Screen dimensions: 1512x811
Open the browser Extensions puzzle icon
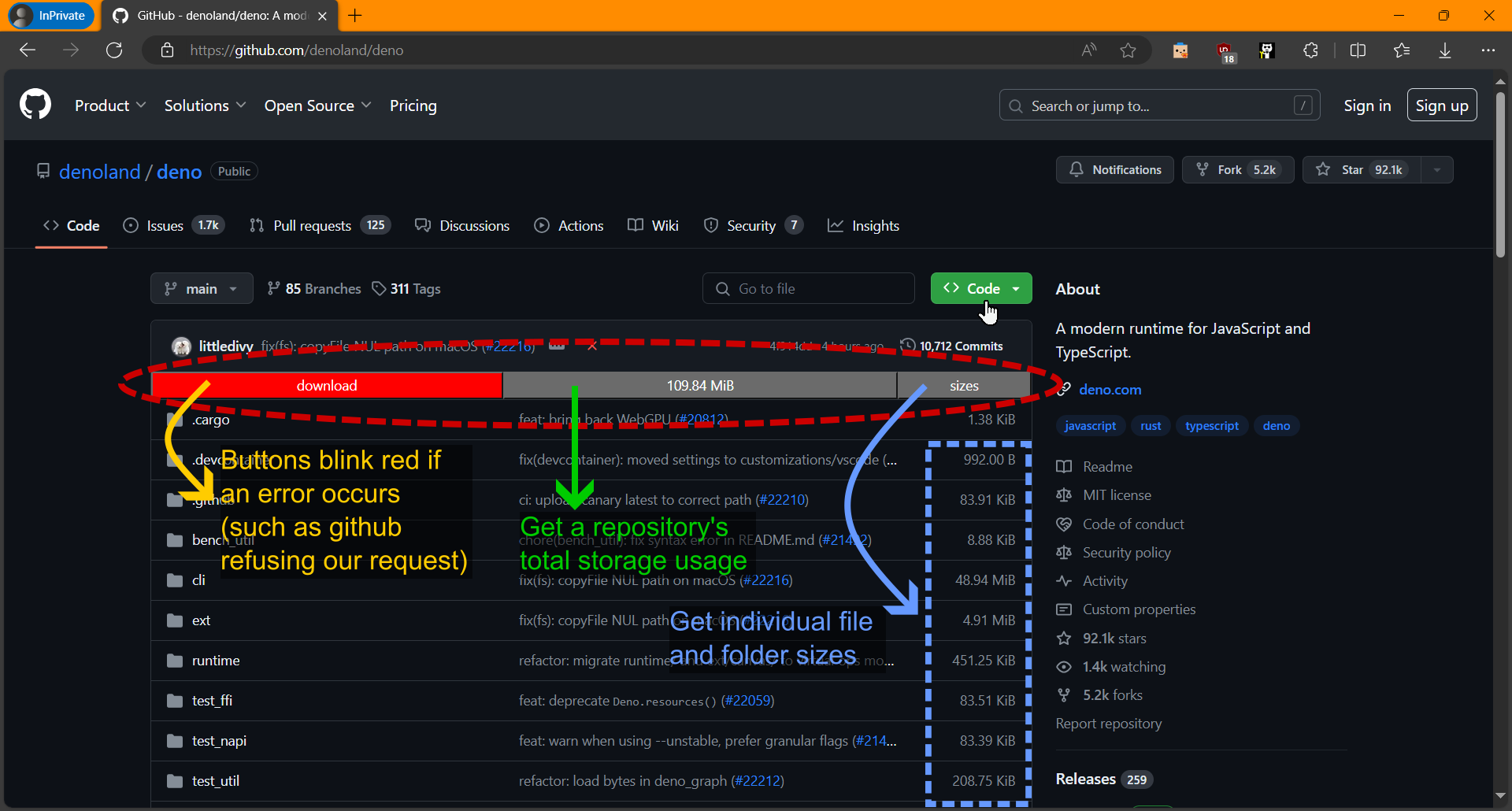(x=1310, y=50)
